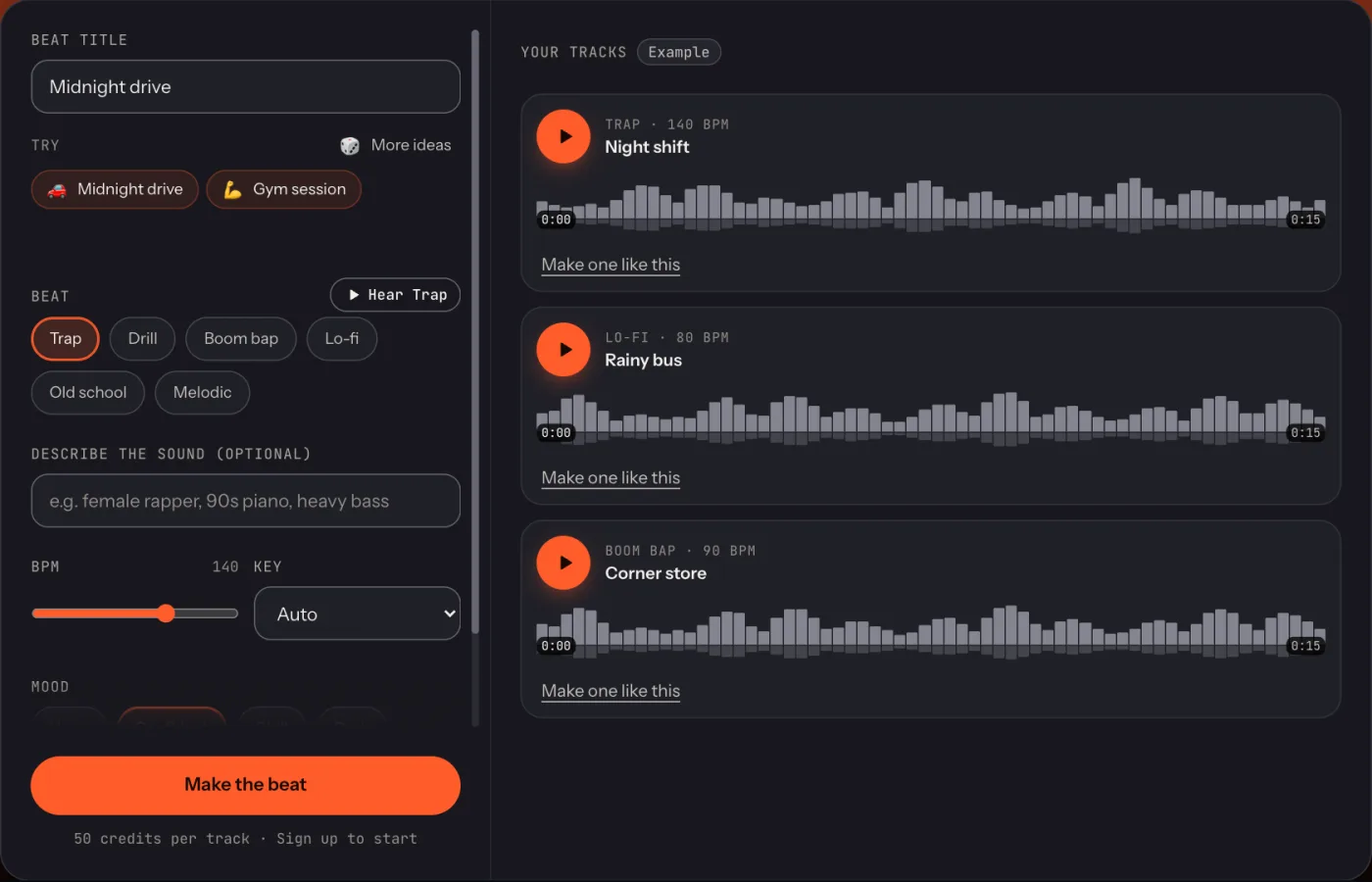Select the Trap beat style
Viewport: 1372px width, 882px height.
click(66, 339)
